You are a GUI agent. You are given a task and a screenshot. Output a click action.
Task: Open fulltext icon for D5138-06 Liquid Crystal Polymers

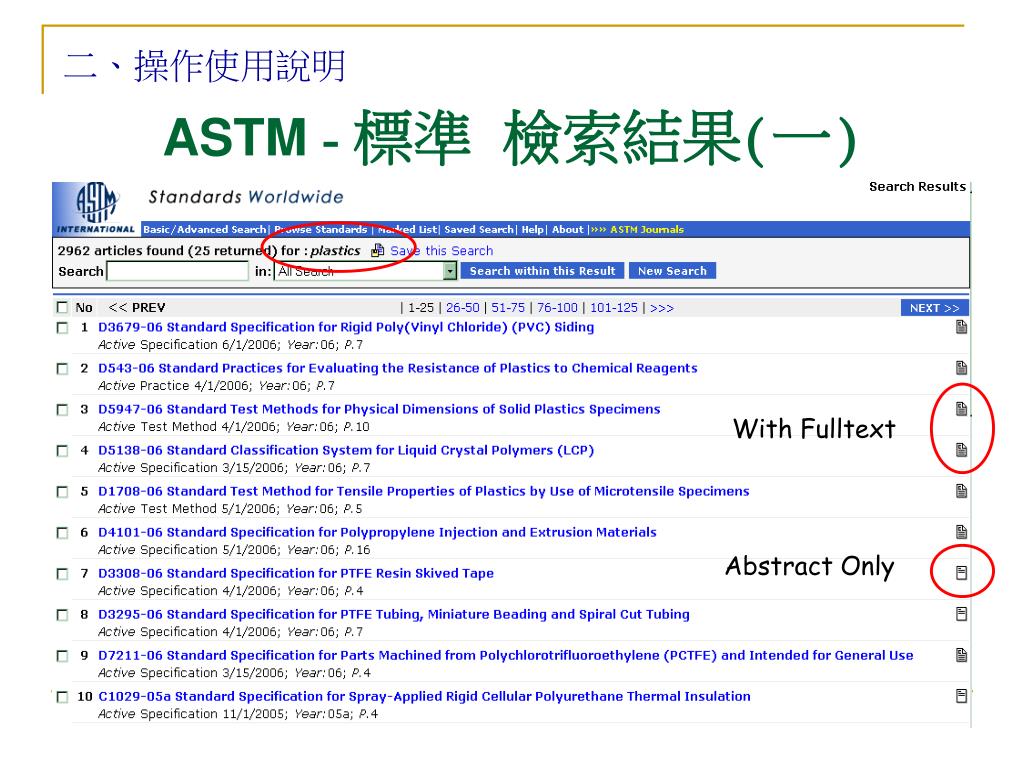[x=961, y=450]
